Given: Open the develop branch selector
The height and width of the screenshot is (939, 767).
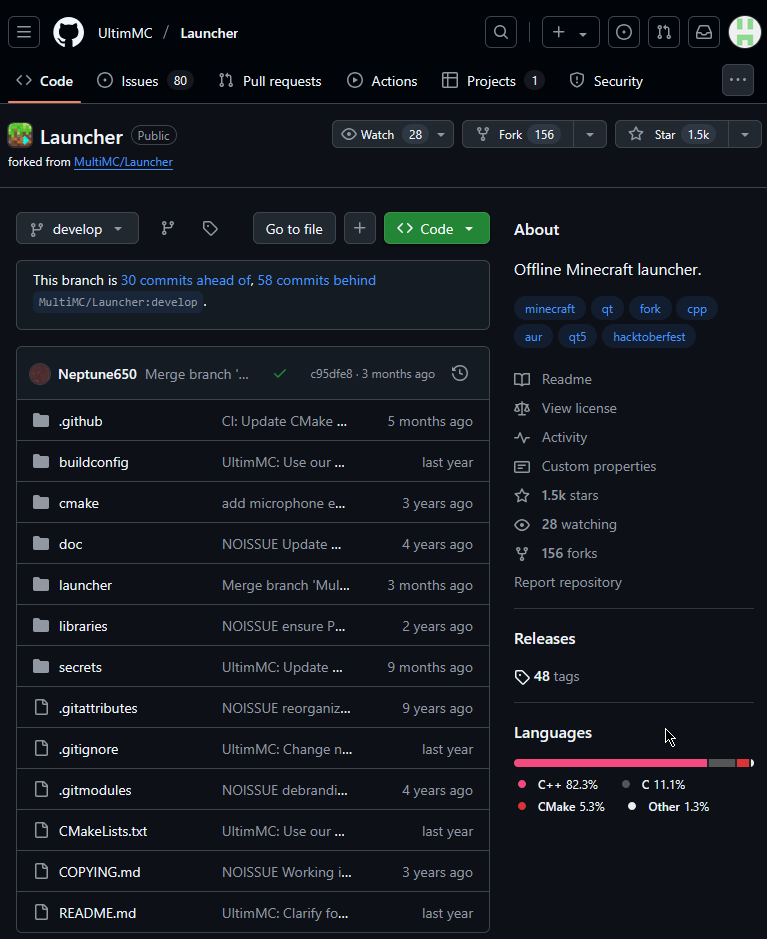Looking at the screenshot, I should [77, 228].
